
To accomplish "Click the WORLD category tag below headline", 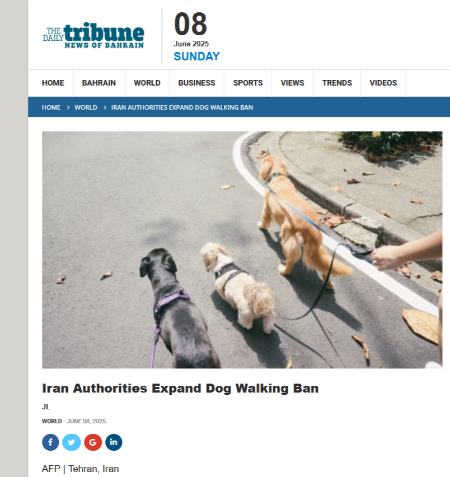I will click(52, 421).
